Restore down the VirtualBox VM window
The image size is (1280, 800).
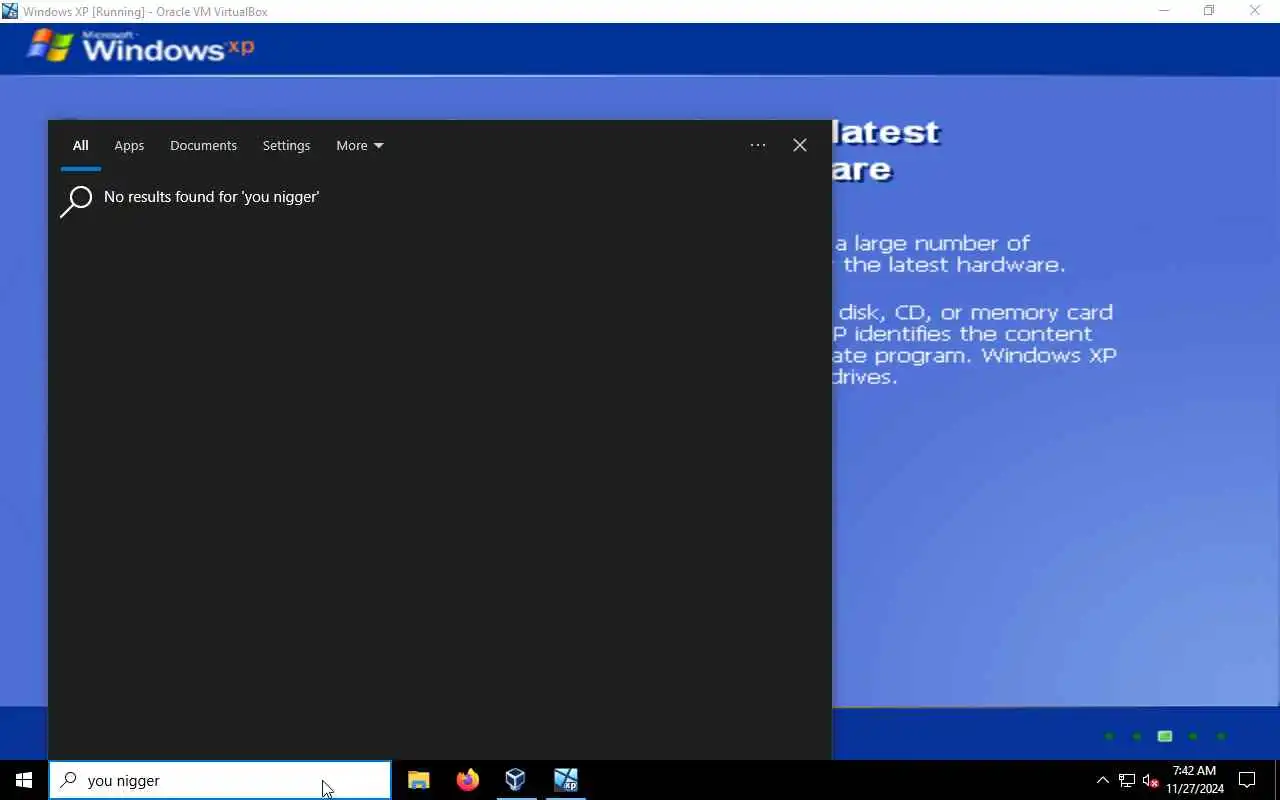1209,11
